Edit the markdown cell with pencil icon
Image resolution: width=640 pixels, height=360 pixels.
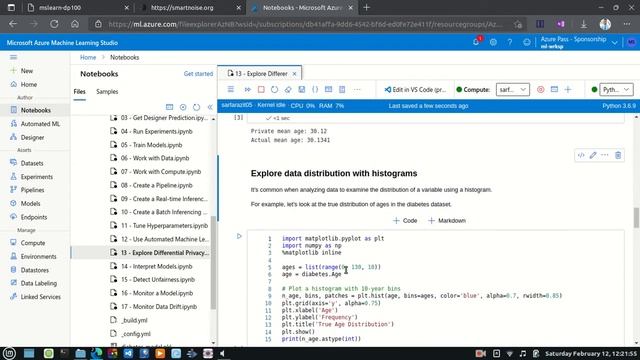pyautogui.click(x=593, y=155)
